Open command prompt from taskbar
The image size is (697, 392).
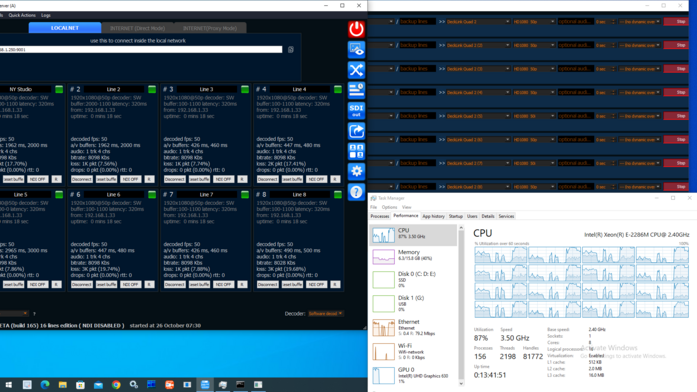coord(240,384)
